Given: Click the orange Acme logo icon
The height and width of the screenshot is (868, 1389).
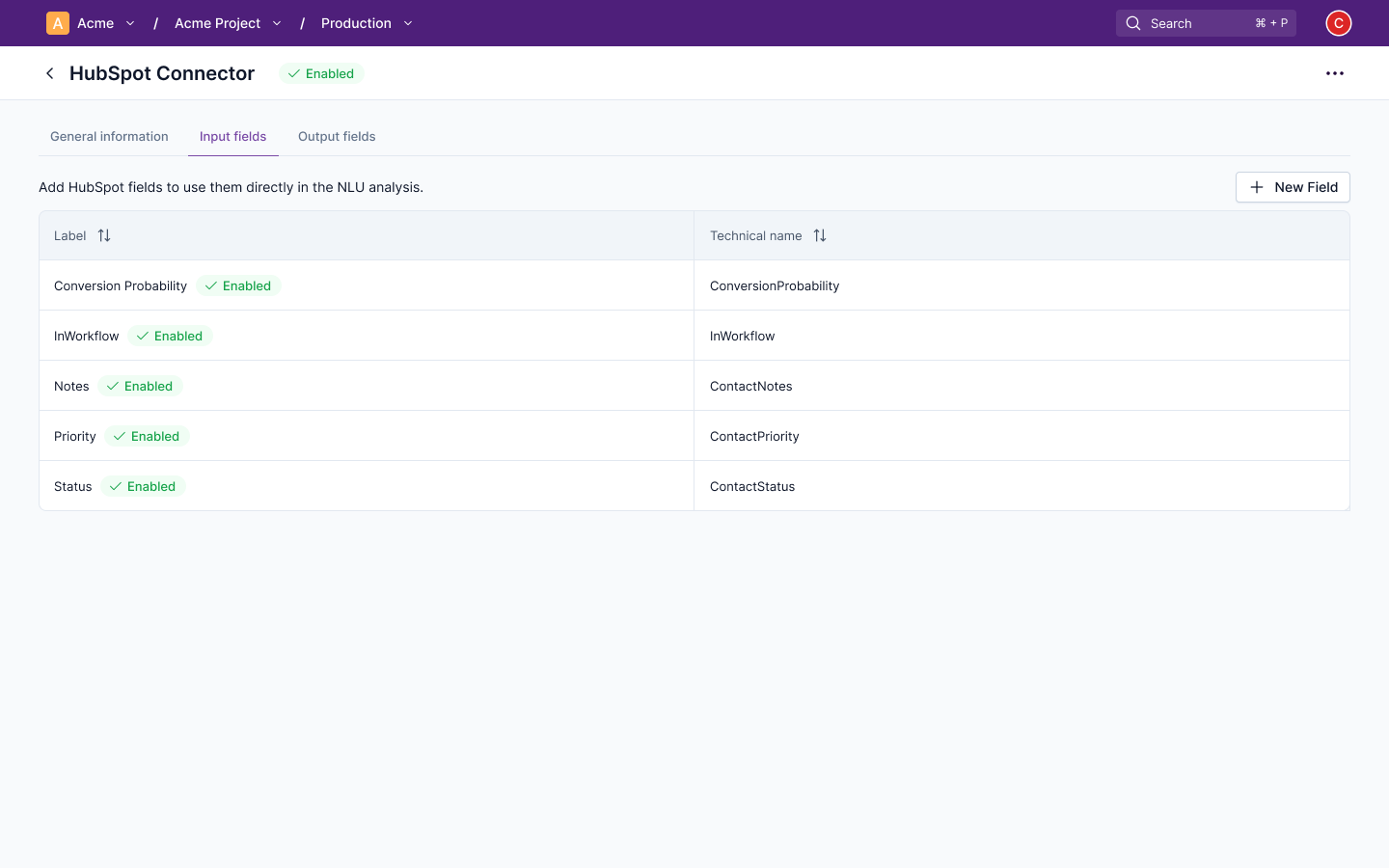Looking at the screenshot, I should coord(58,23).
